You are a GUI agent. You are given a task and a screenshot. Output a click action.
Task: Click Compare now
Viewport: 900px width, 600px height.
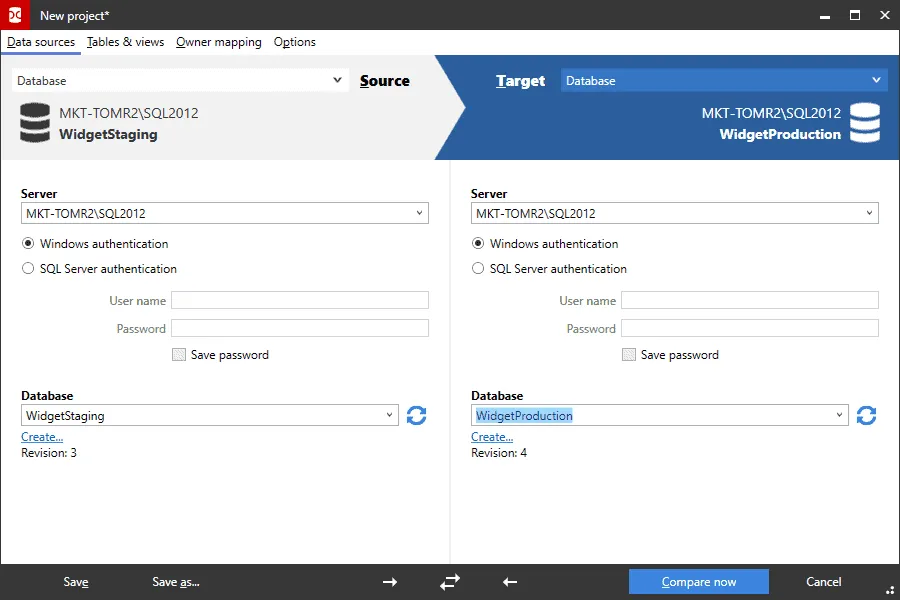698,581
